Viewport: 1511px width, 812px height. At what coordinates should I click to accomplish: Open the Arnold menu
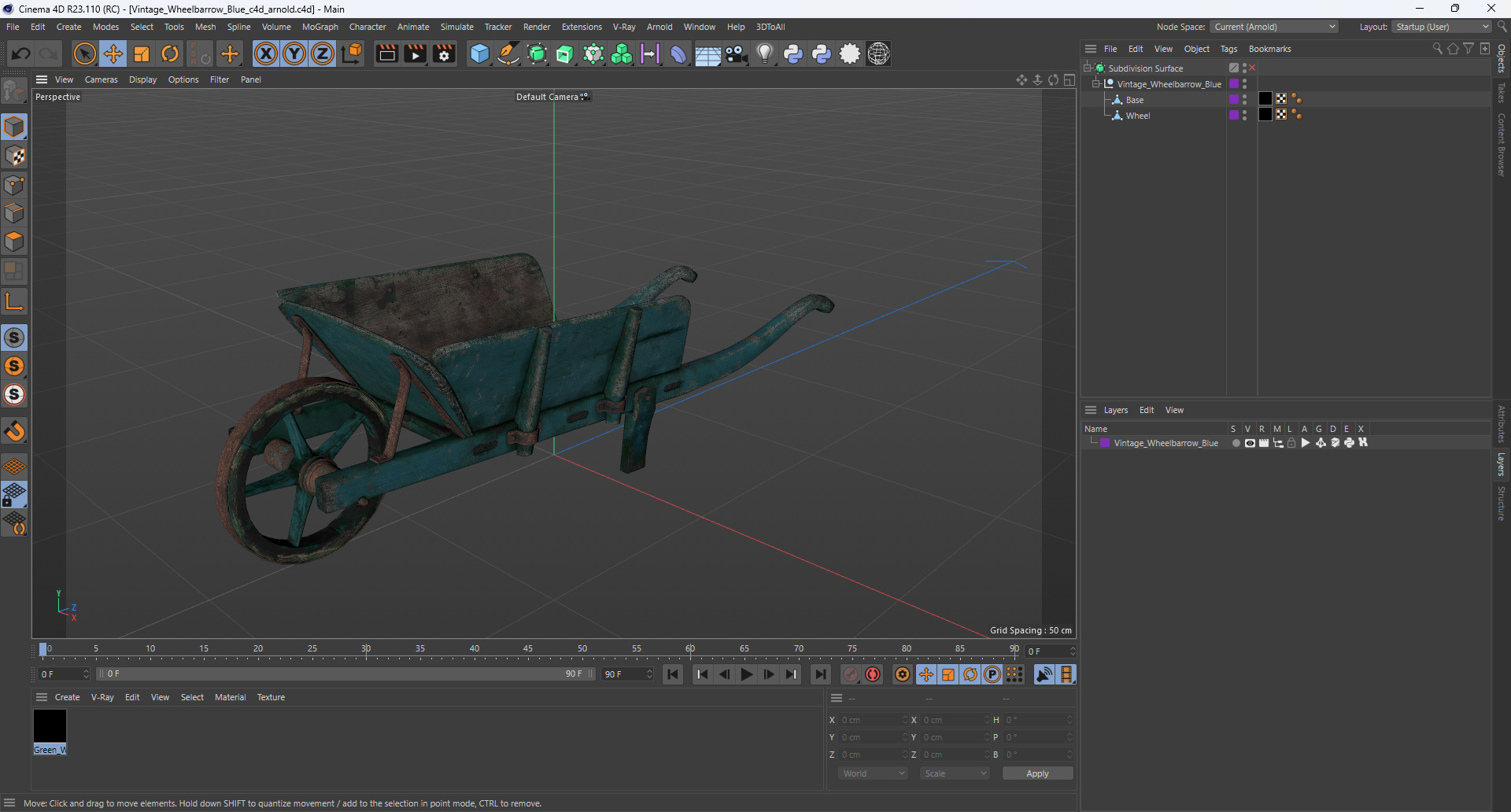659,27
